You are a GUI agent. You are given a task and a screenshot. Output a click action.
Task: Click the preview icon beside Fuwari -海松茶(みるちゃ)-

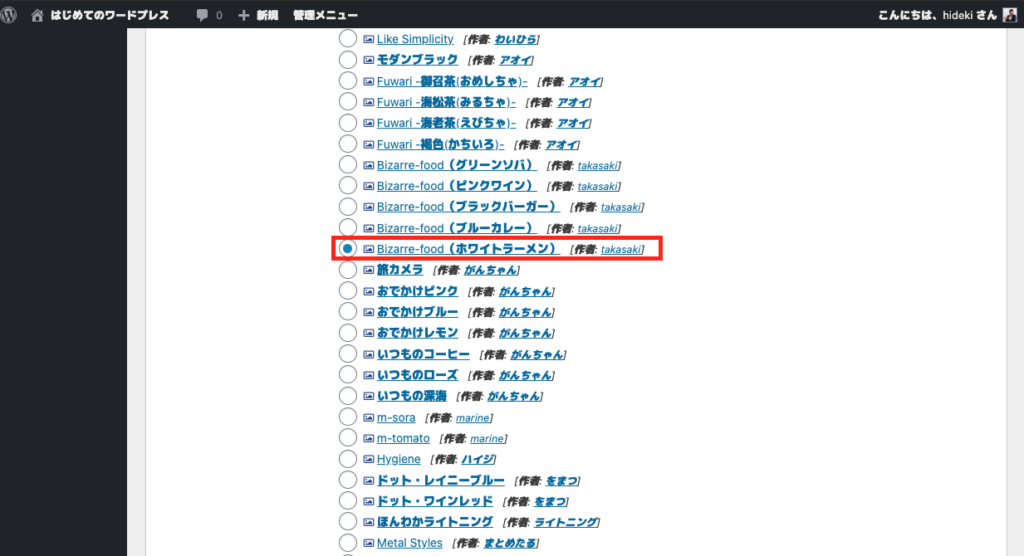point(368,103)
